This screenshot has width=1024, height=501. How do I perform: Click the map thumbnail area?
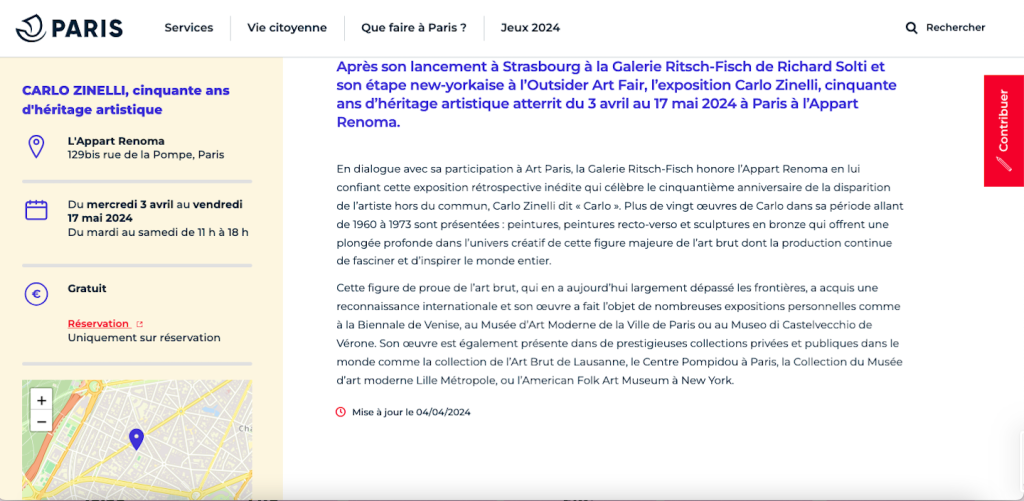click(137, 440)
